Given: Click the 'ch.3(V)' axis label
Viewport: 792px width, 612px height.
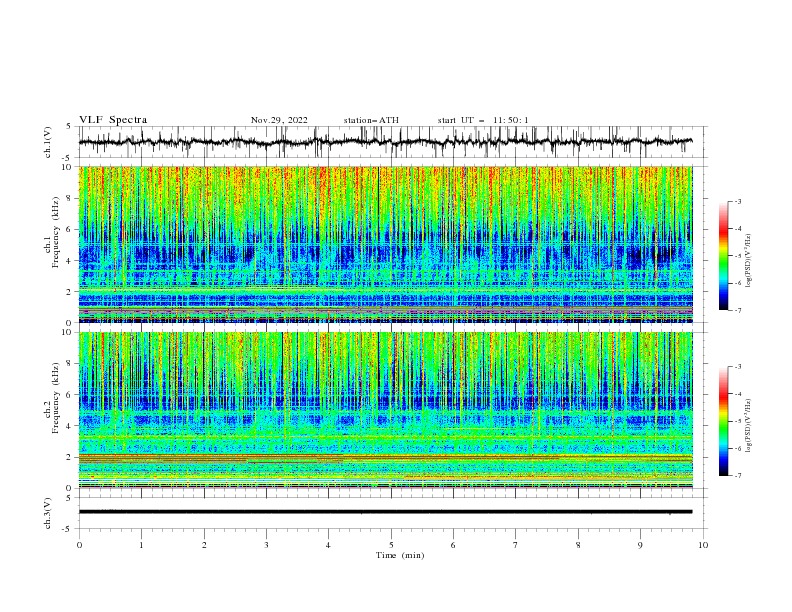Looking at the screenshot, I should tap(48, 513).
